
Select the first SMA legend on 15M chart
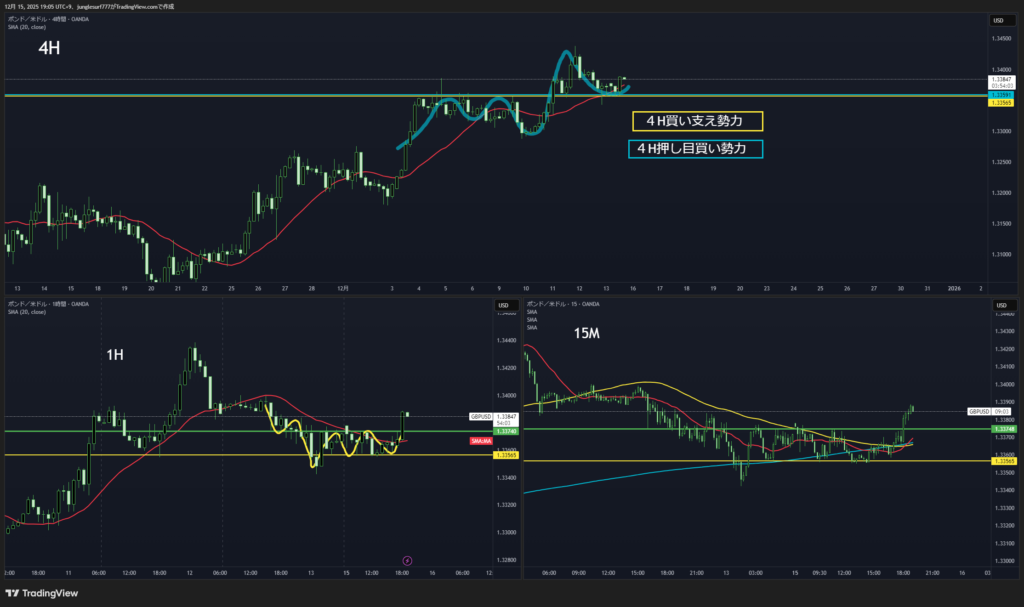[x=533, y=311]
